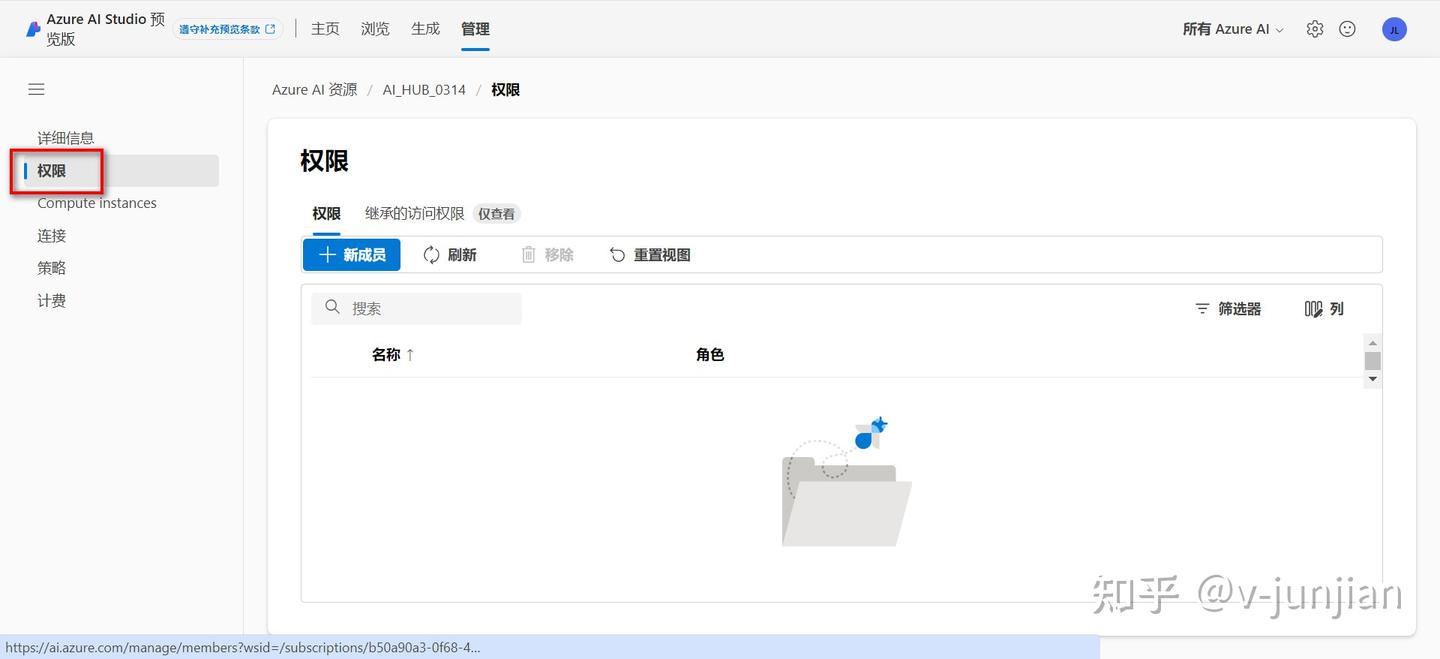Add a member with the 新成员 button
Screen dimensions: 1440x659
(x=351, y=254)
